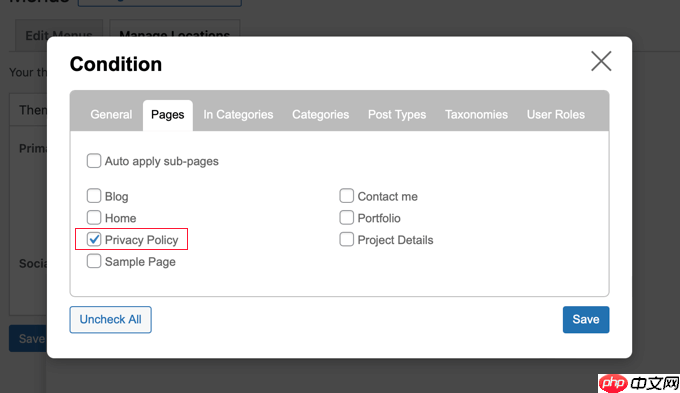Tick the Home page checkbox
The width and height of the screenshot is (680, 393).
pyautogui.click(x=94, y=218)
